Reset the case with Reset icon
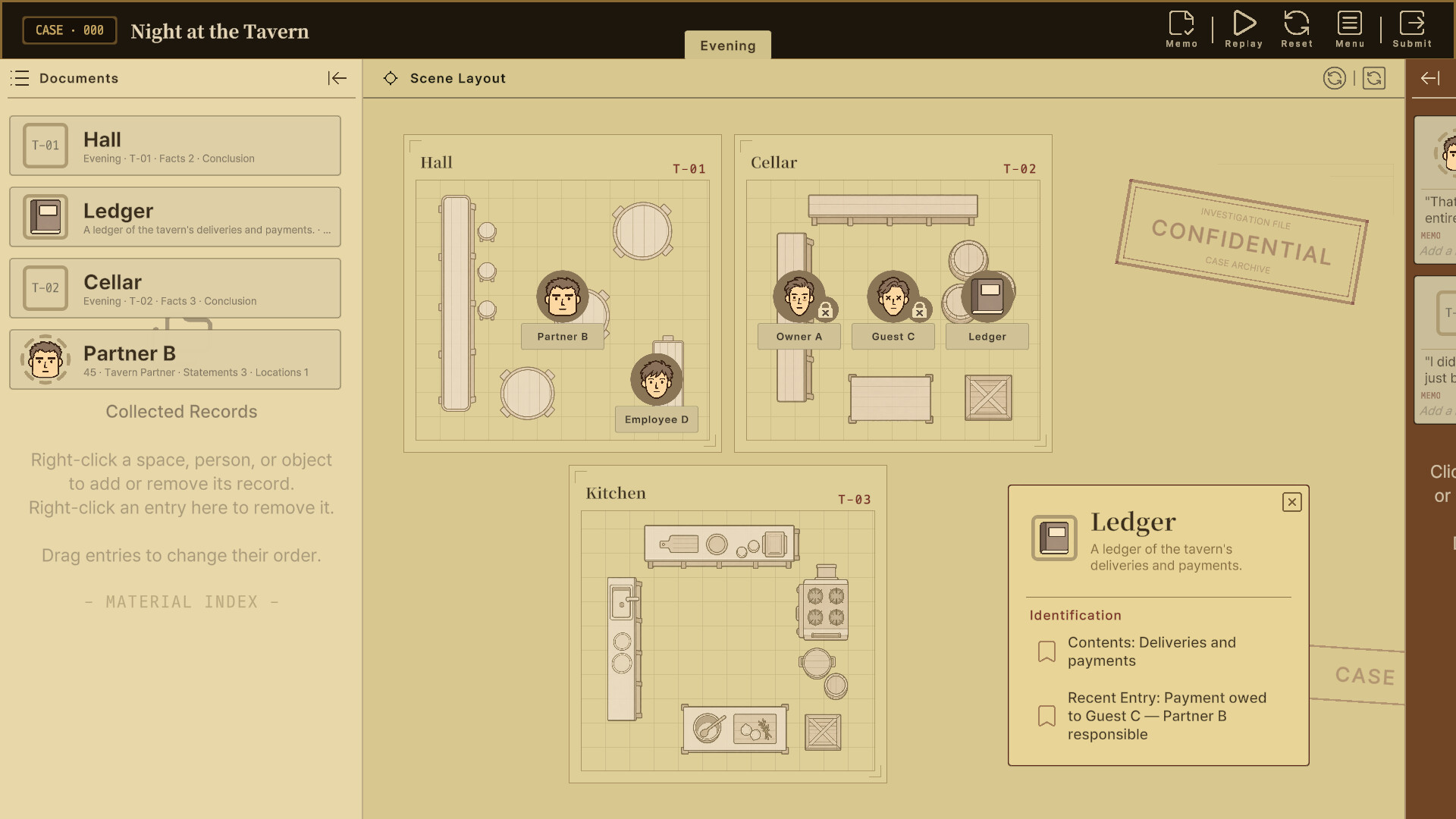The width and height of the screenshot is (1456, 819). [1297, 30]
